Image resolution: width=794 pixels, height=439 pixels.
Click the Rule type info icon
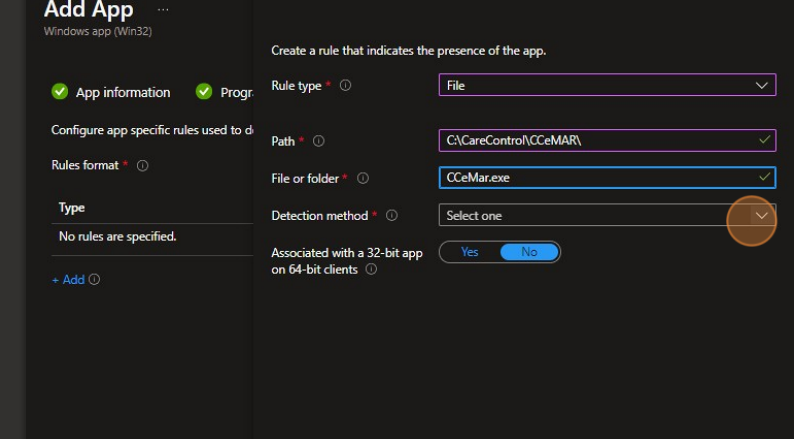coord(345,86)
